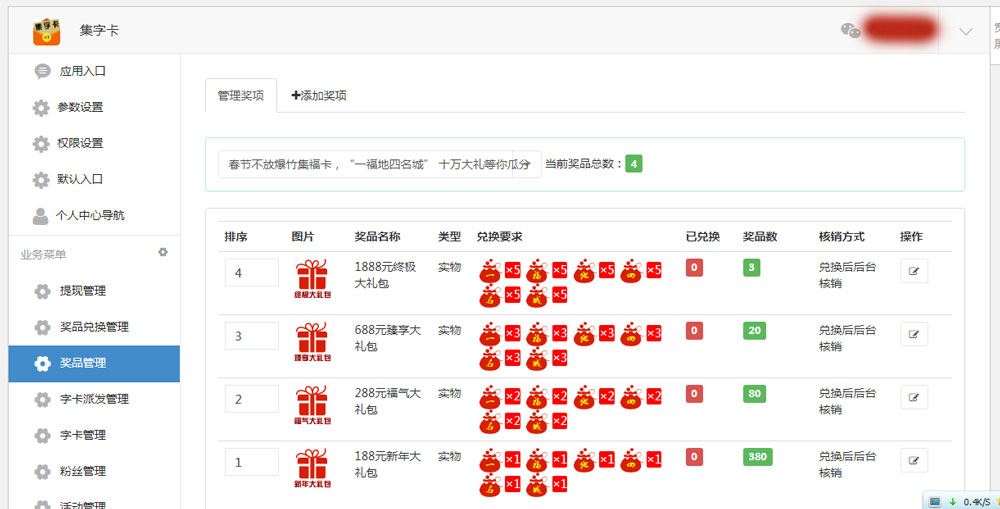Open edit for 288元福气大礼包 prize
1000x509 pixels.
(x=913, y=398)
